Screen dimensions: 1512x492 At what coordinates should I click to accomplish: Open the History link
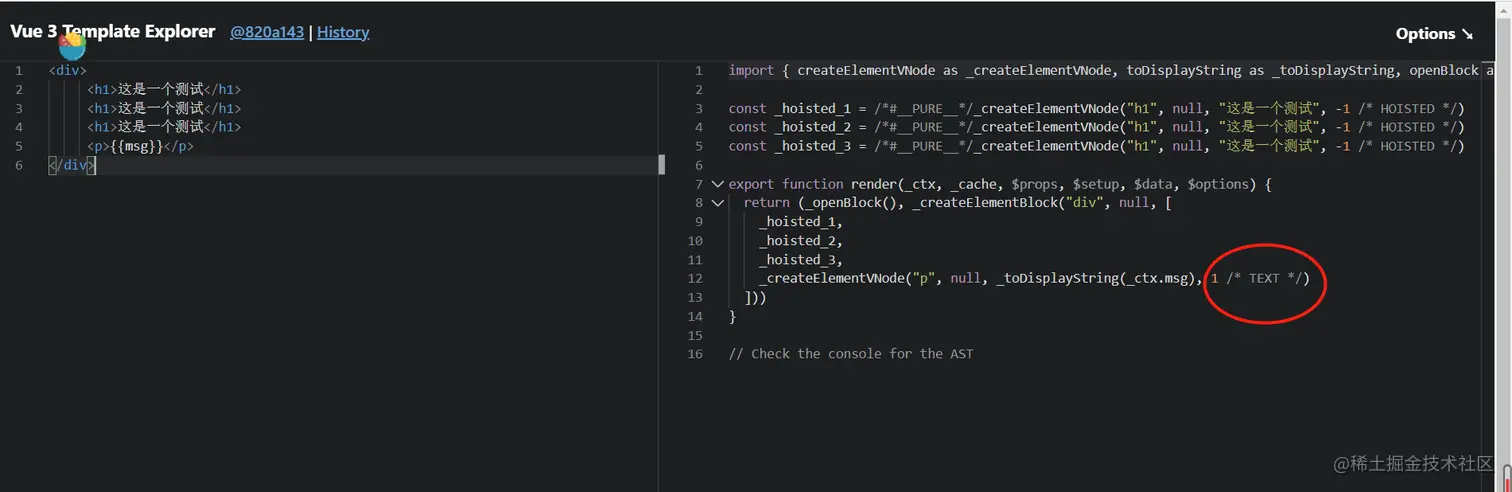(x=343, y=32)
